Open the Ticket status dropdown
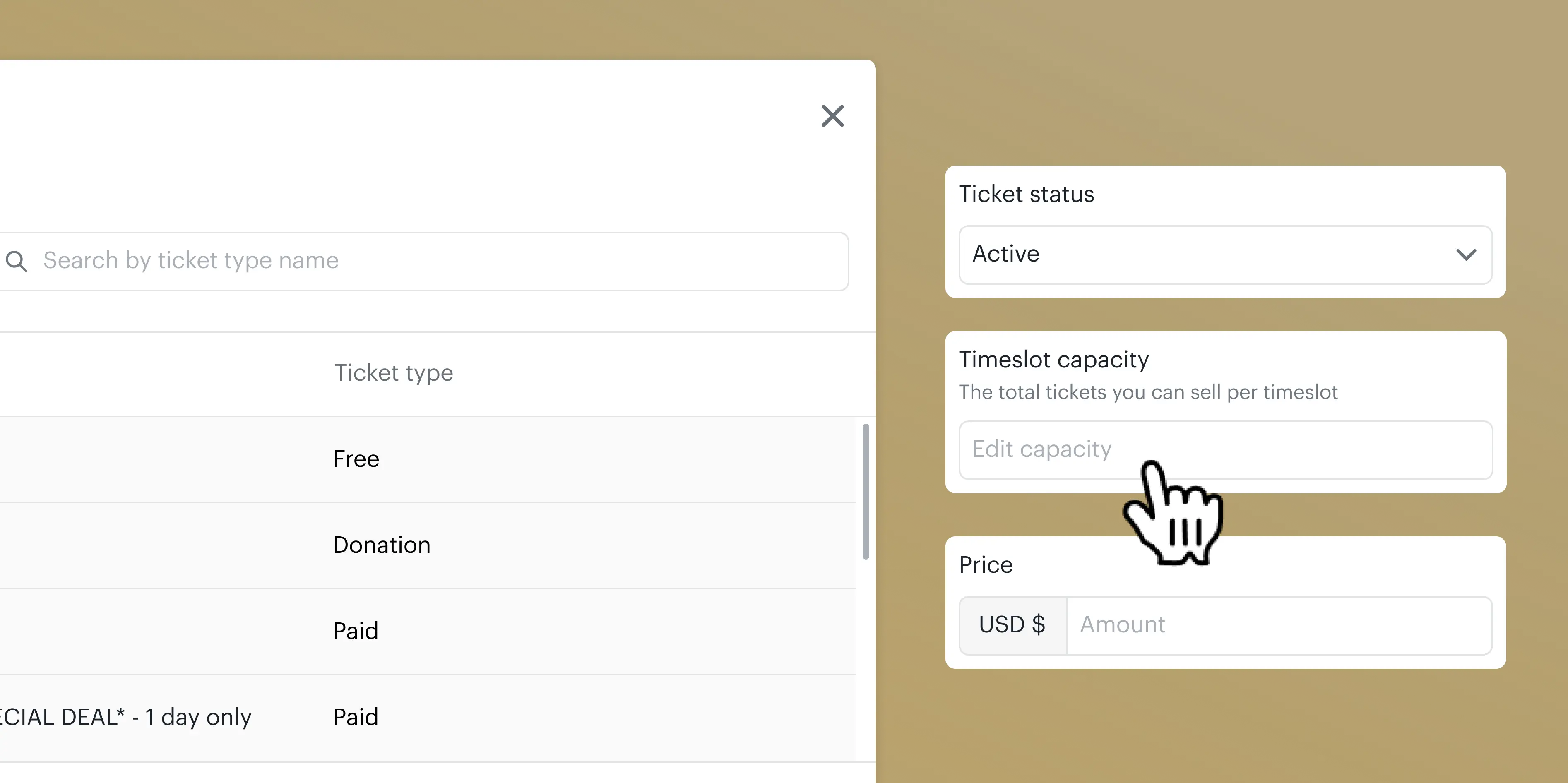 1225,254
